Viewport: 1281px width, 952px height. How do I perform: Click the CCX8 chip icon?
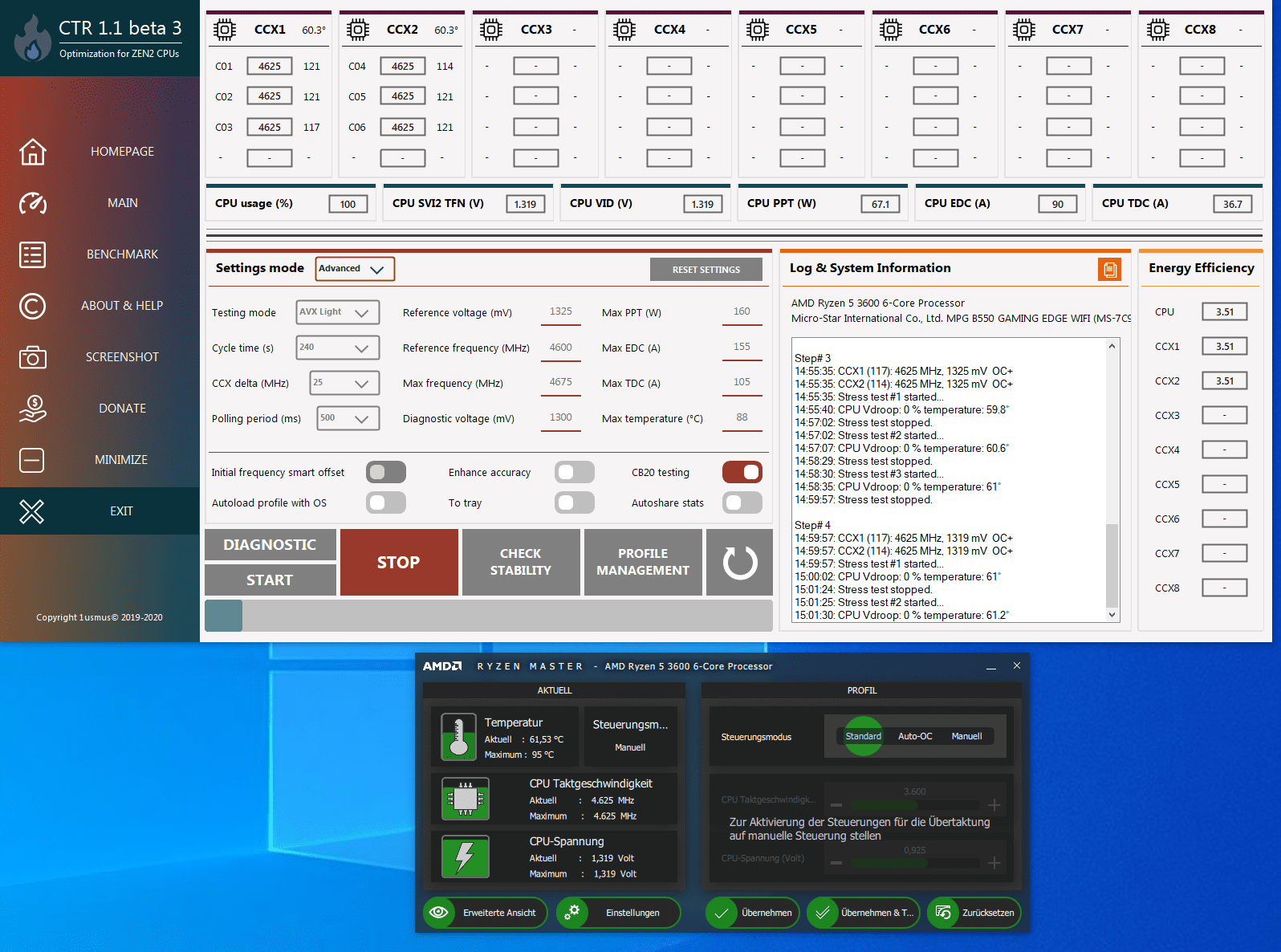[x=1157, y=30]
